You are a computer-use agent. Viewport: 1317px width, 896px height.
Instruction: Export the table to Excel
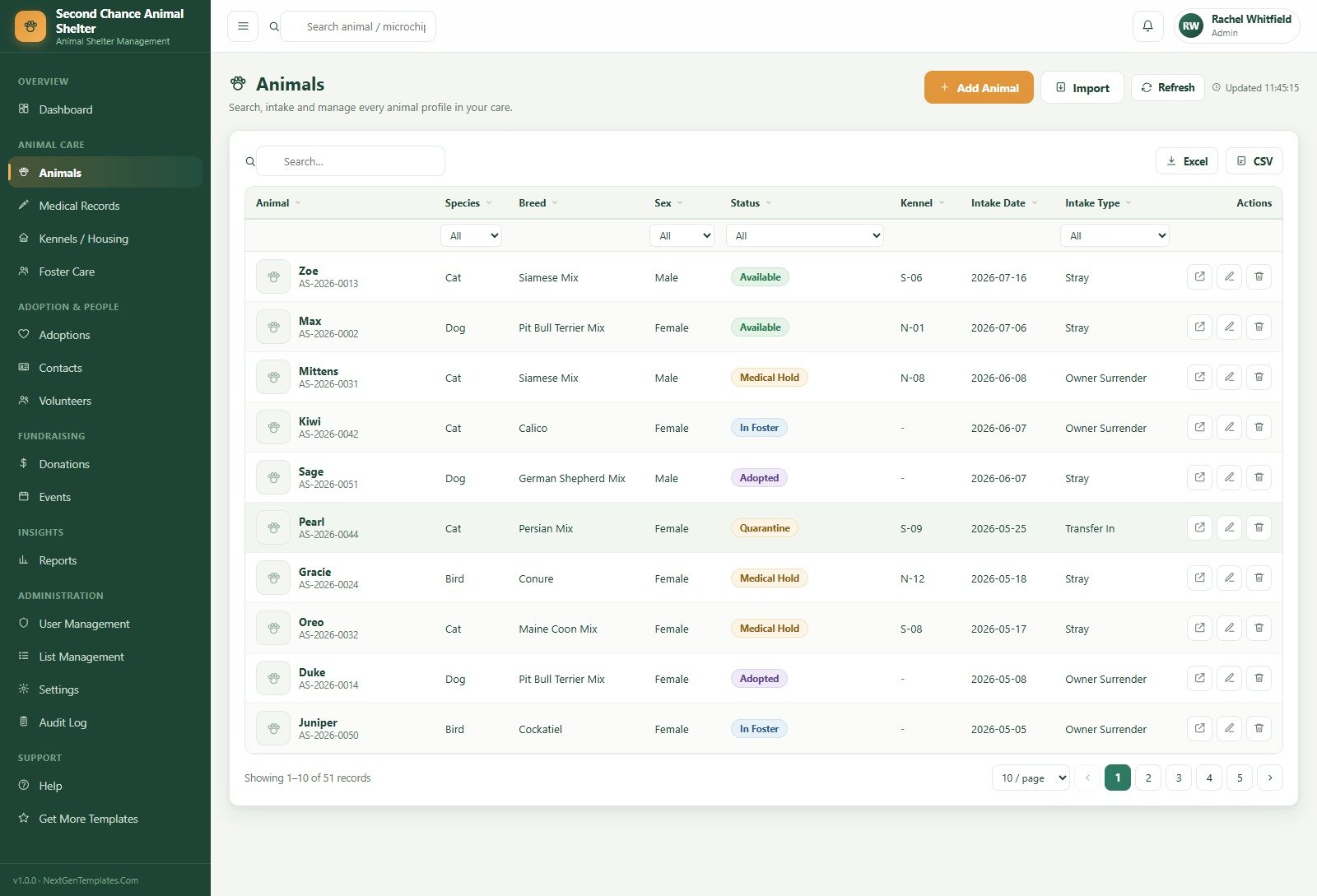(1187, 161)
